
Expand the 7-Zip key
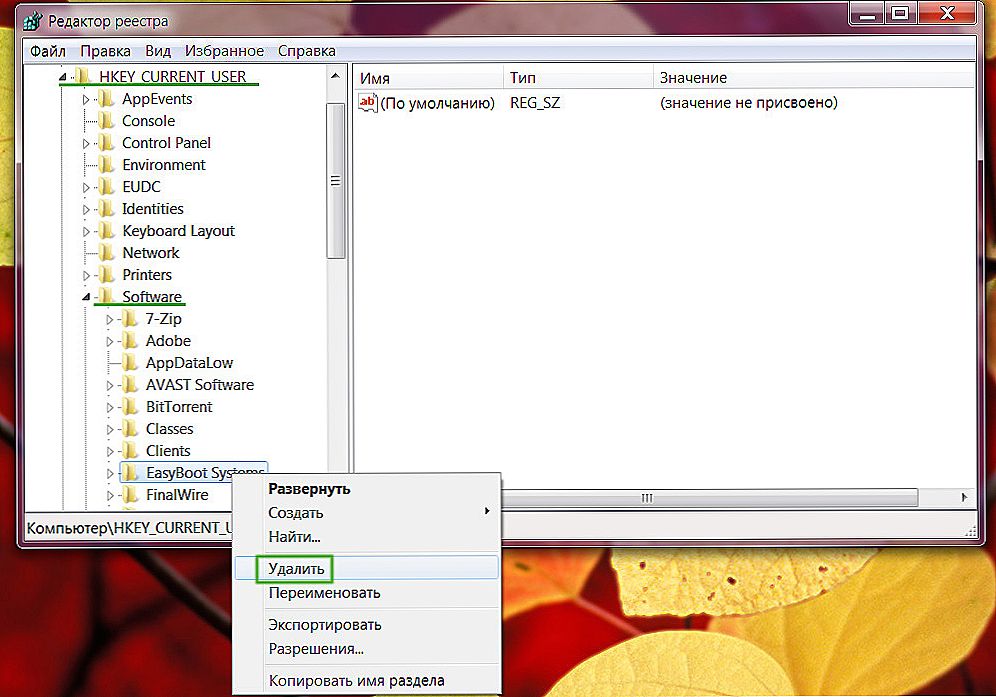(x=109, y=320)
